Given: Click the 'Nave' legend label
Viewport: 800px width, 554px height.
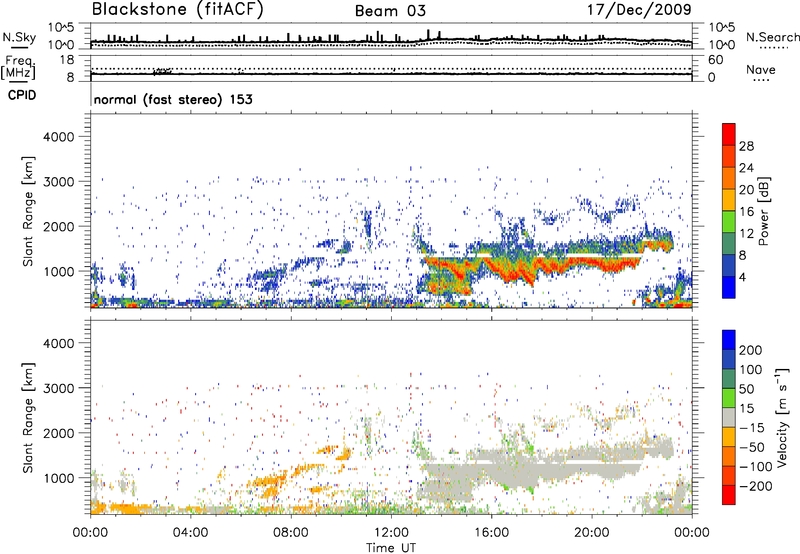Looking at the screenshot, I should 761,69.
